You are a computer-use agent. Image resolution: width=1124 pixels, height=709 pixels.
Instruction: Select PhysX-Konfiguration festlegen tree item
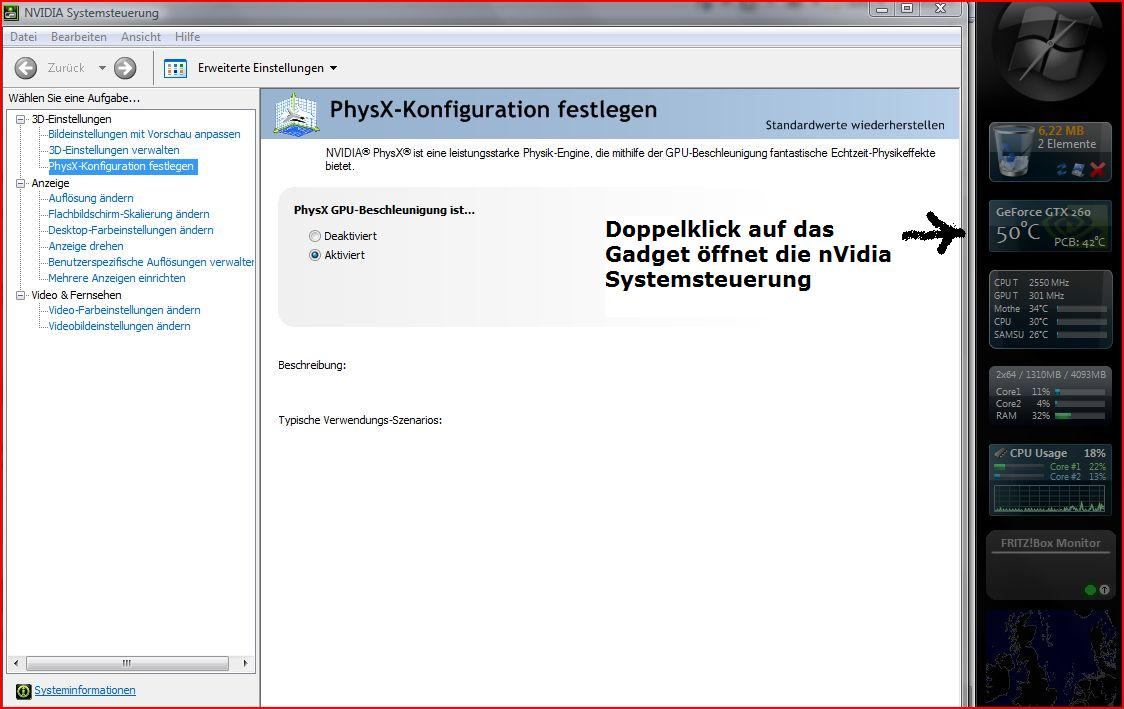click(x=122, y=166)
